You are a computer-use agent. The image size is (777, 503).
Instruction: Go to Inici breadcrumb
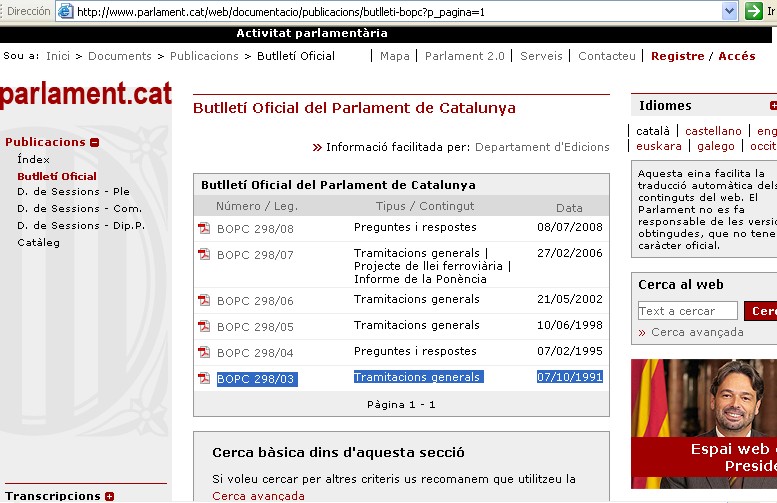pyautogui.click(x=58, y=56)
